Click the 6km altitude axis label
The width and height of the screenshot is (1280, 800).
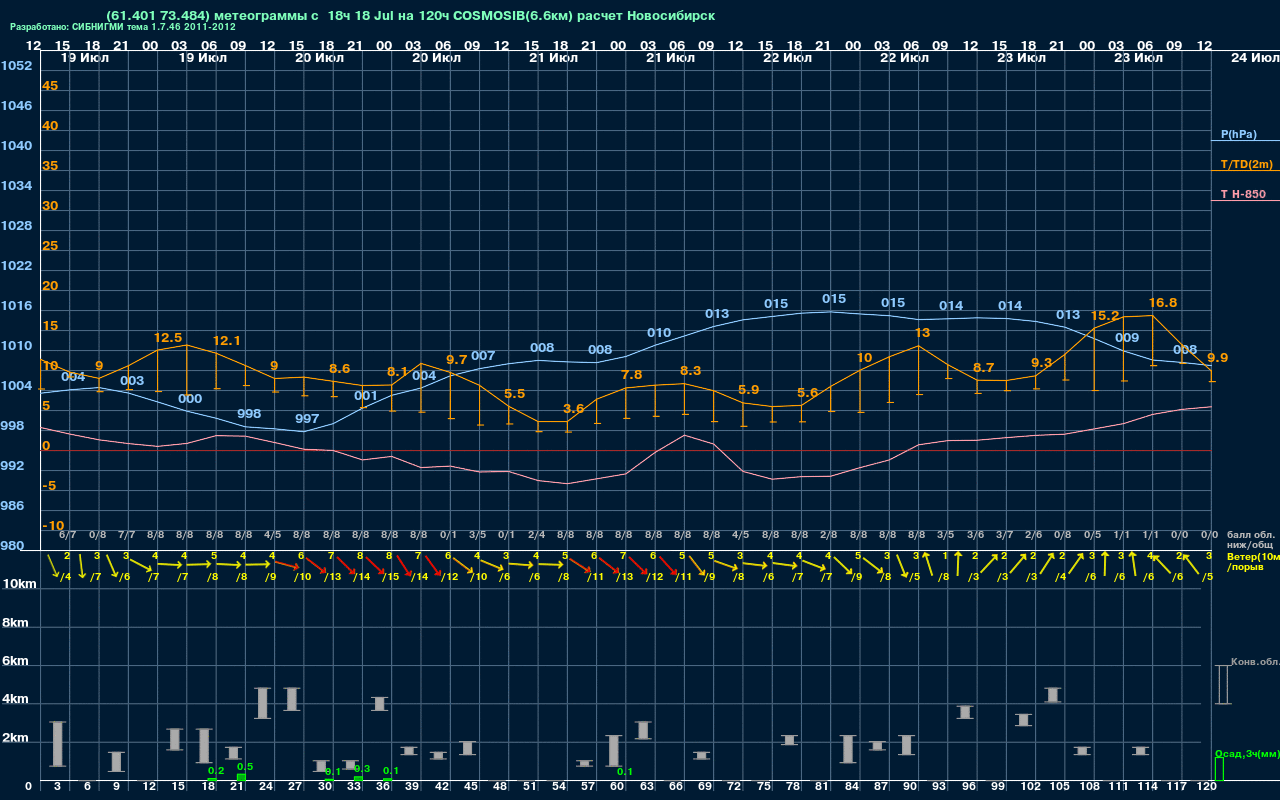(14, 662)
